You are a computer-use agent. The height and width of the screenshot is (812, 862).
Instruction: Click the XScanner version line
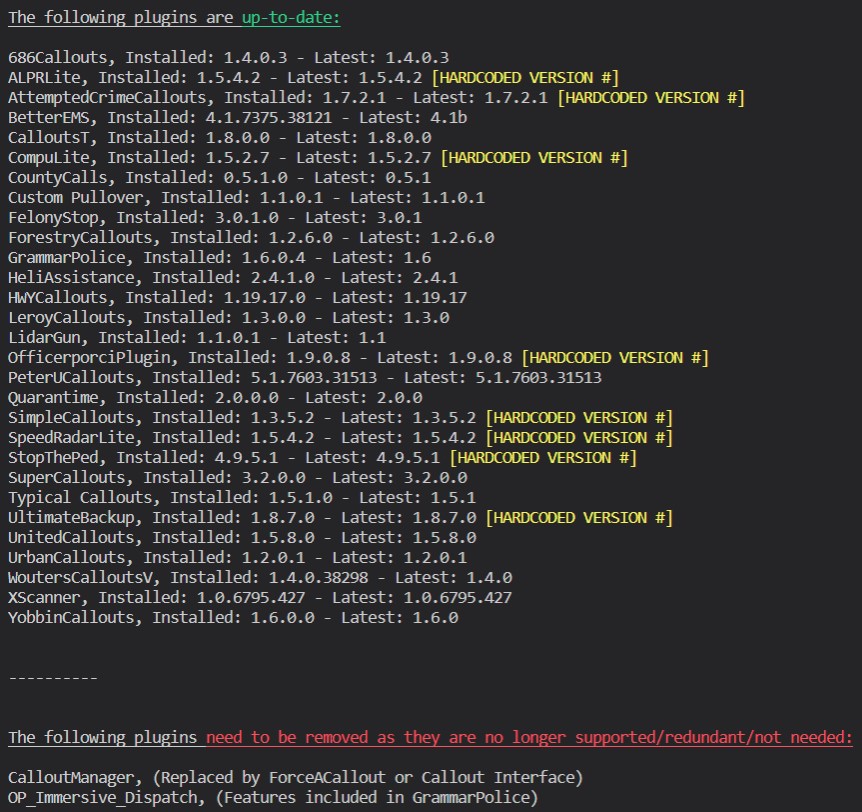(260, 597)
